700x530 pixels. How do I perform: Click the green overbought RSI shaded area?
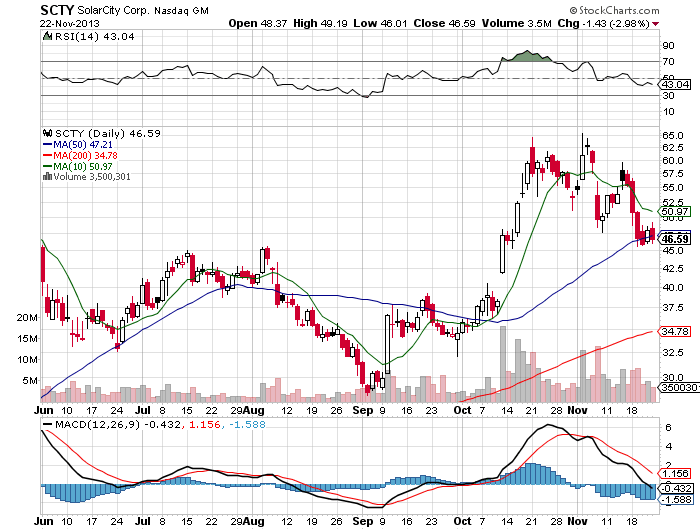point(529,57)
